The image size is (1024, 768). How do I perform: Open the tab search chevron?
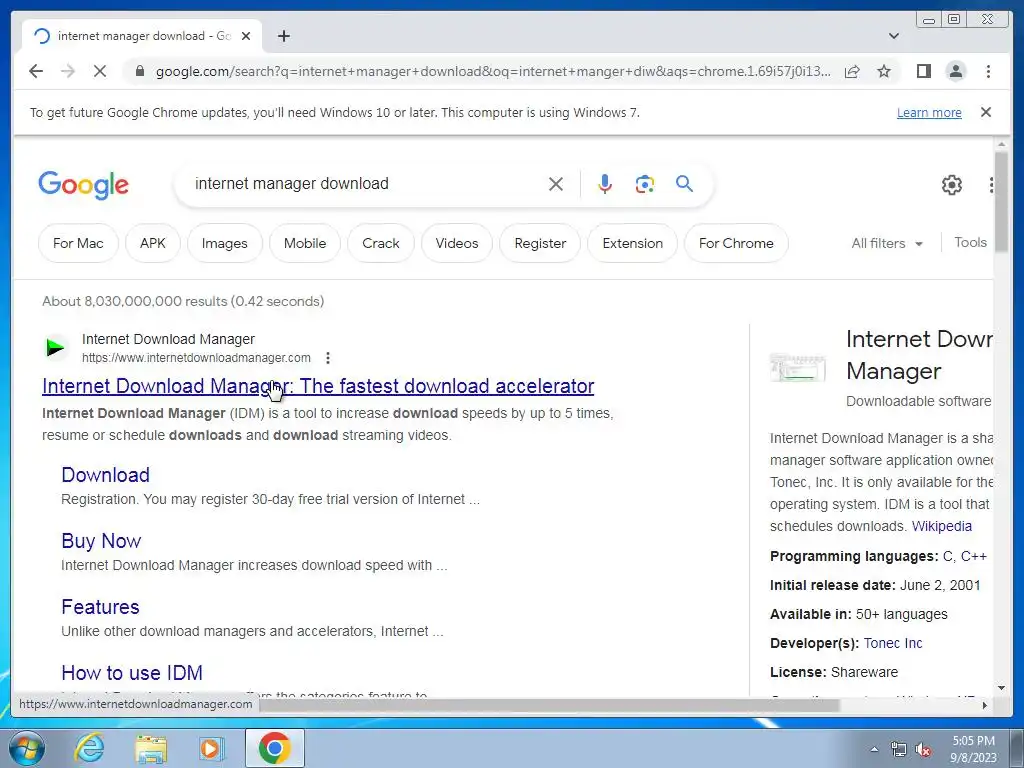coord(894,36)
